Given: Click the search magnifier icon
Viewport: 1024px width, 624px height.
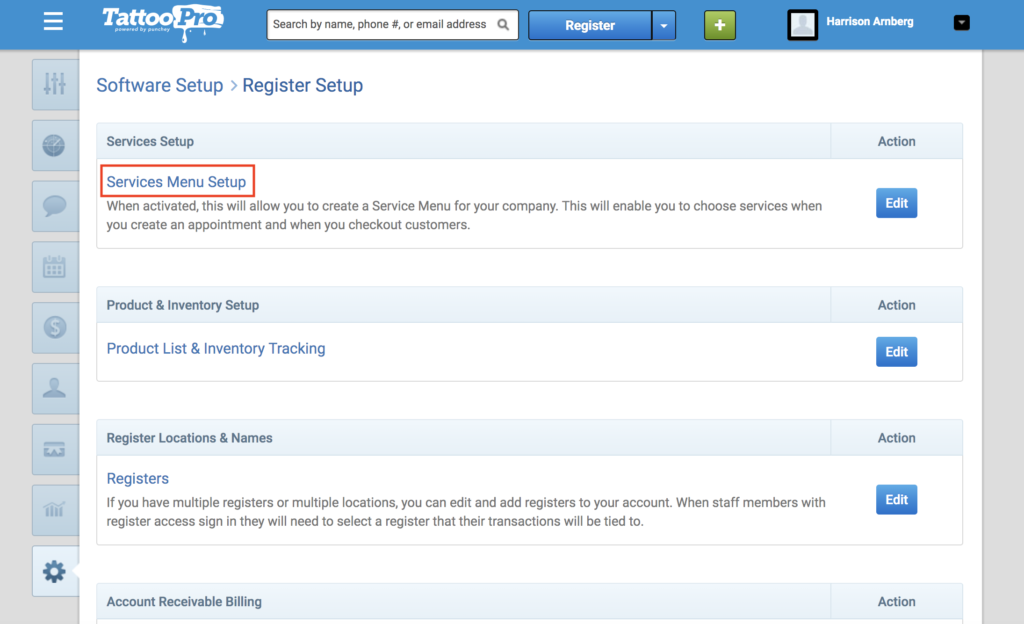Looking at the screenshot, I should click(x=503, y=25).
